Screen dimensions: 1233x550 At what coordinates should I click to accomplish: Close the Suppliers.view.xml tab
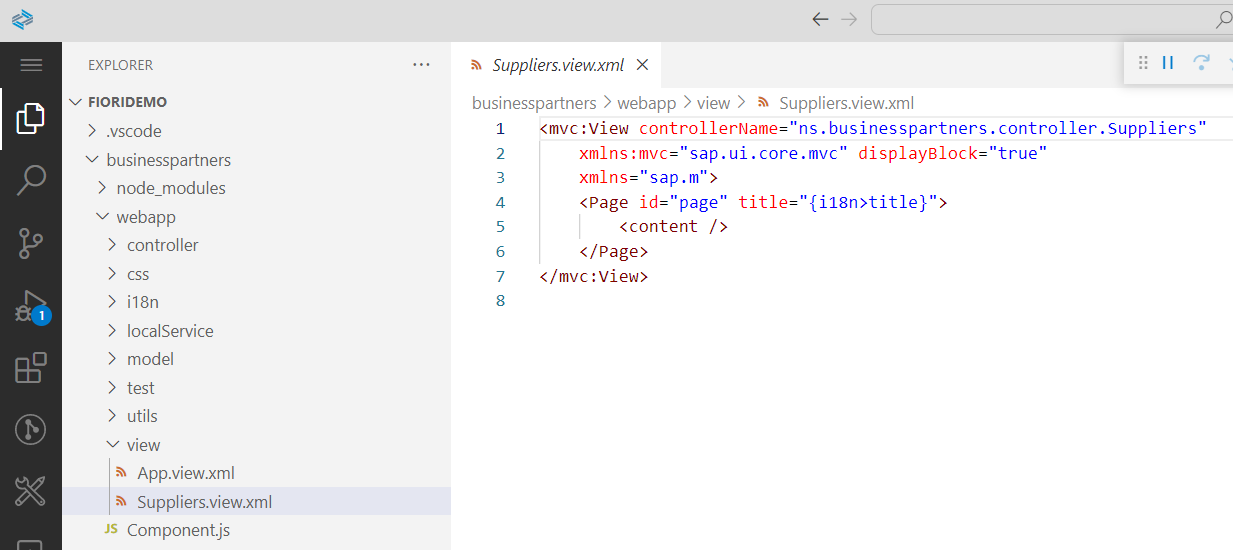coord(643,65)
